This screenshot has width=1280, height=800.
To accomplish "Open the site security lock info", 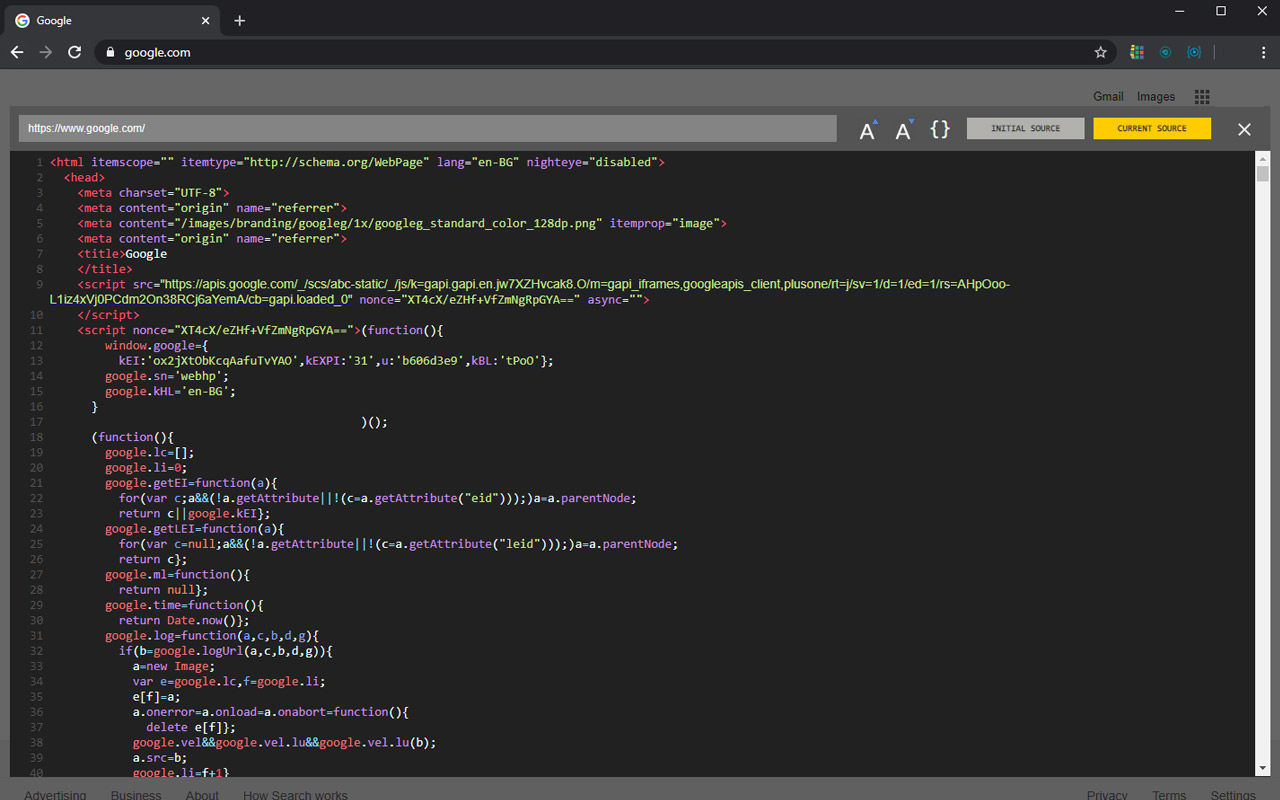I will coord(110,52).
